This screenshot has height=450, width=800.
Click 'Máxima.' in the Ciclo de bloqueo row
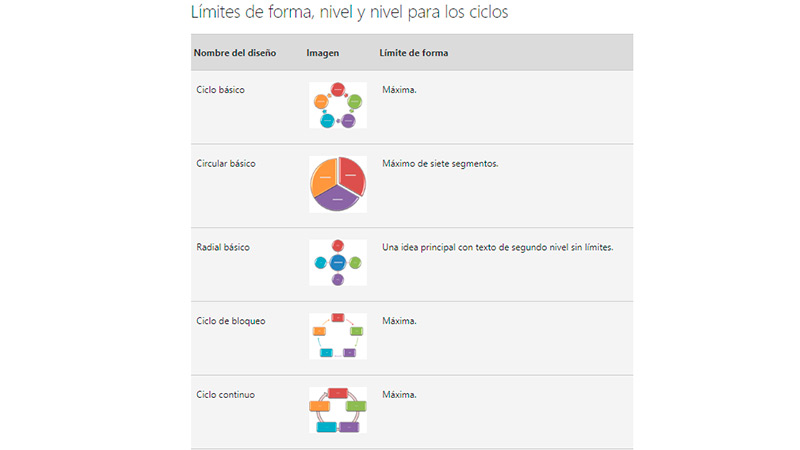(399, 321)
